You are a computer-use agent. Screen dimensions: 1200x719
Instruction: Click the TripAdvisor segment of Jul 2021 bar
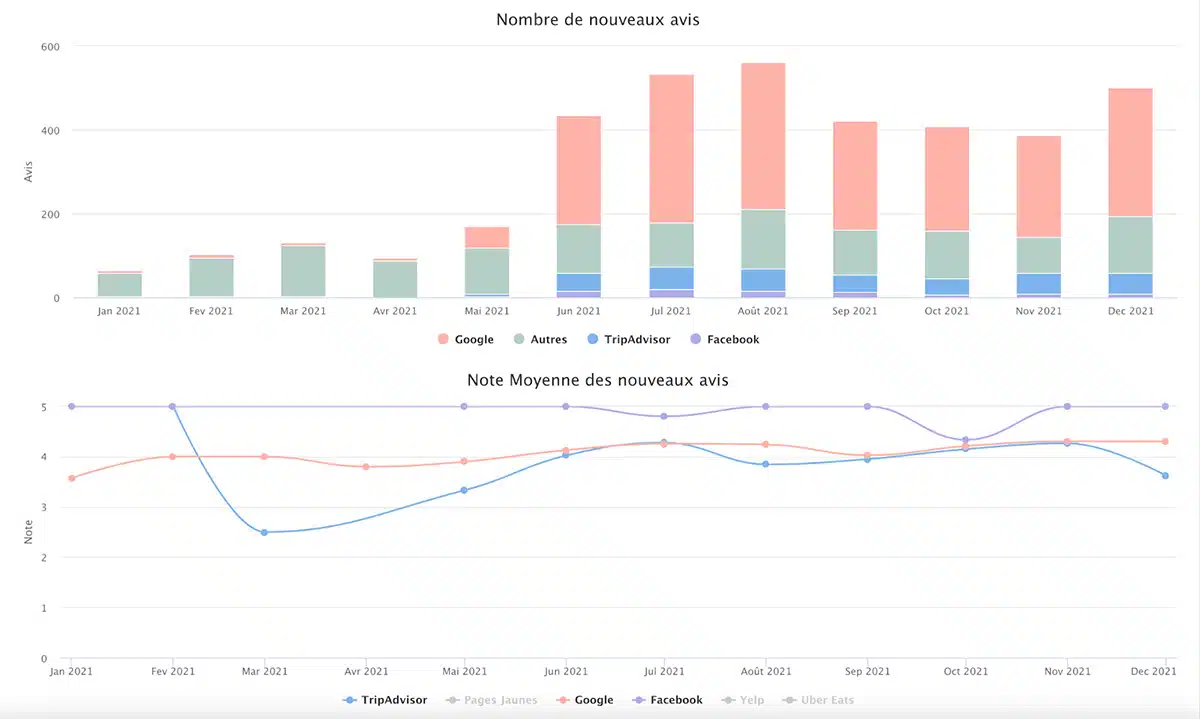(x=671, y=278)
